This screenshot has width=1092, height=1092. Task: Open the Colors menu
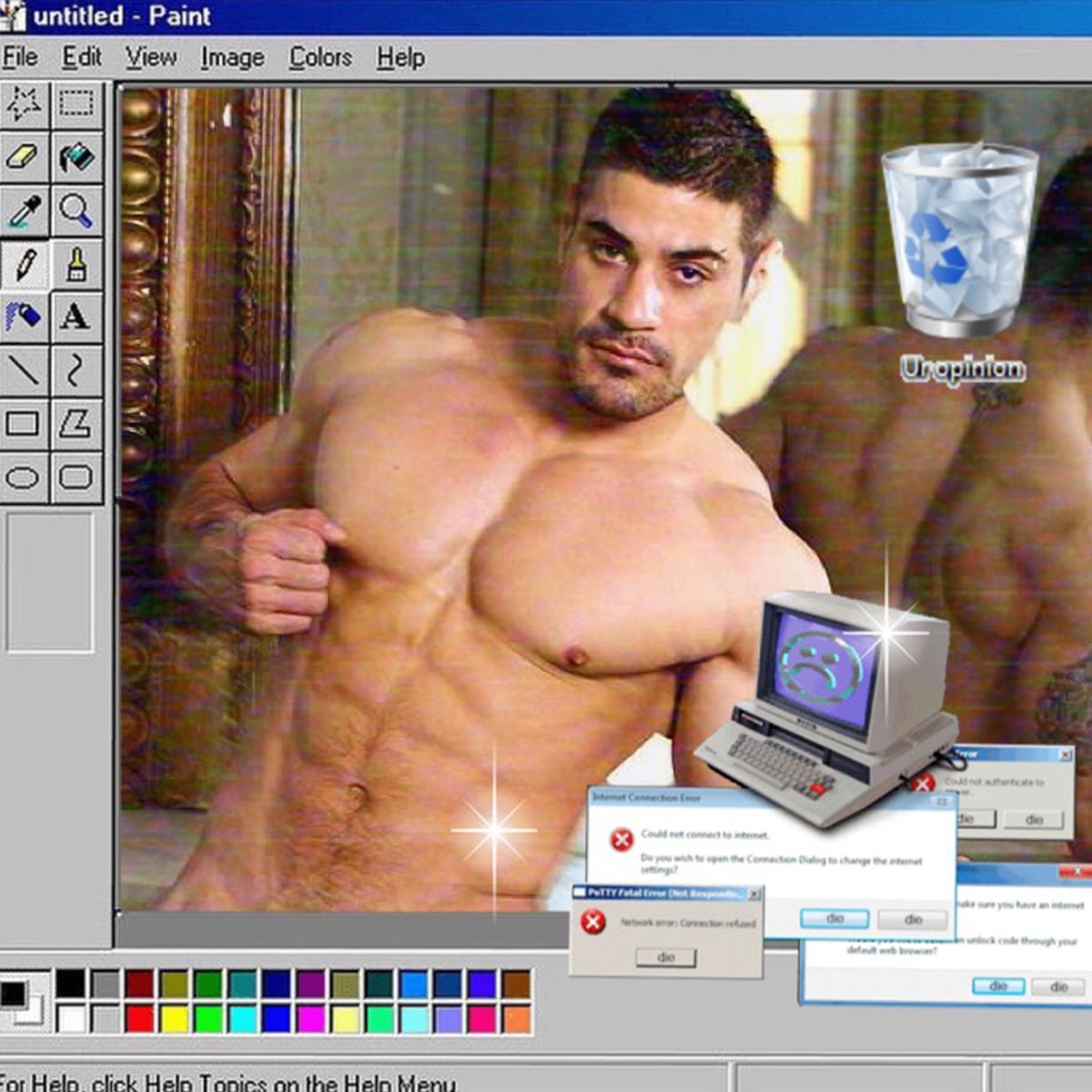(320, 57)
